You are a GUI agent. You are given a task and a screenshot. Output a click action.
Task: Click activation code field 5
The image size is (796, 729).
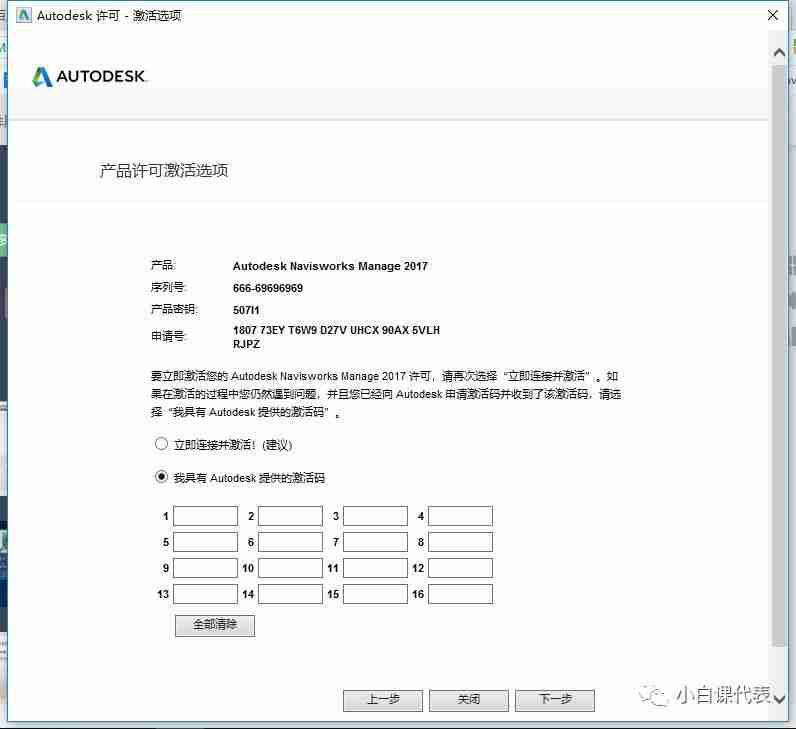[x=206, y=542]
